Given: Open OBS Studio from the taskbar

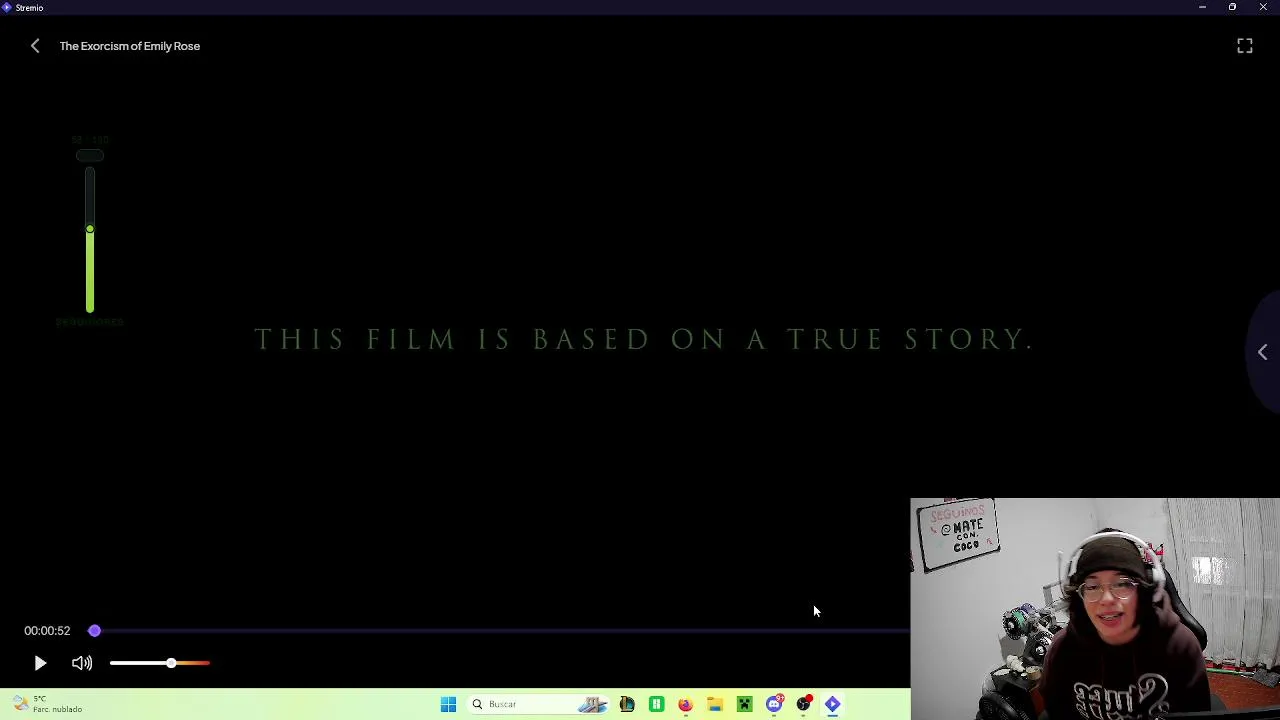Looking at the screenshot, I should click(x=803, y=704).
